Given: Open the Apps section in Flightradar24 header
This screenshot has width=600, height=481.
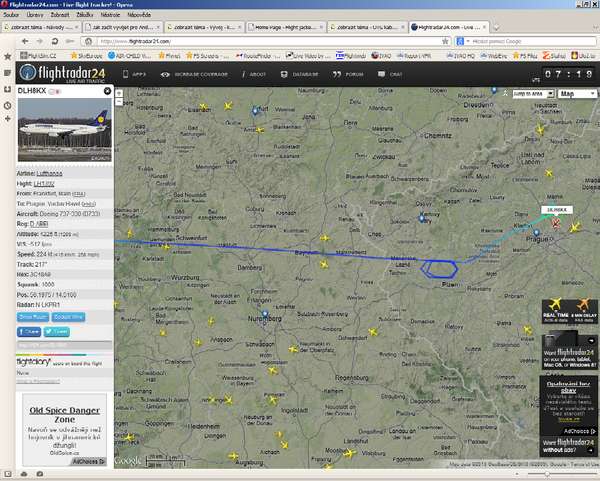Looking at the screenshot, I should click(134, 74).
